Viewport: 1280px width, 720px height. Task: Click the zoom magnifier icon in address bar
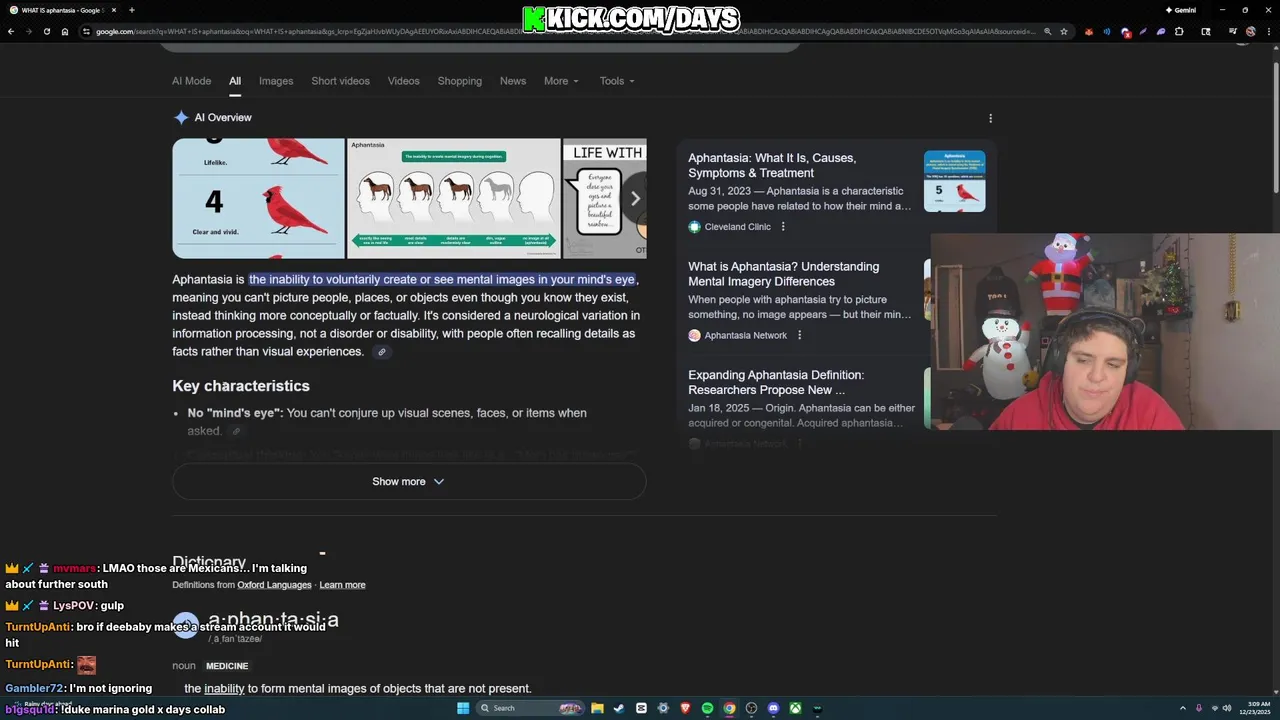click(1047, 32)
